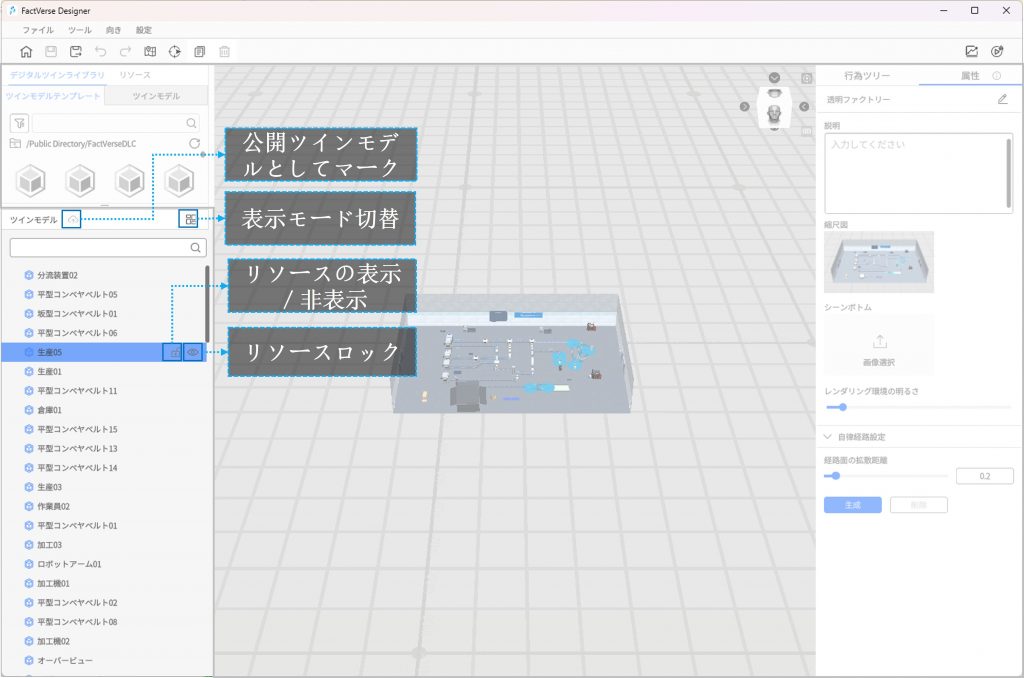The image size is (1024, 678).
Task: Click the pencil edit icon beside 透明ファクトリー
Action: 1002,99
